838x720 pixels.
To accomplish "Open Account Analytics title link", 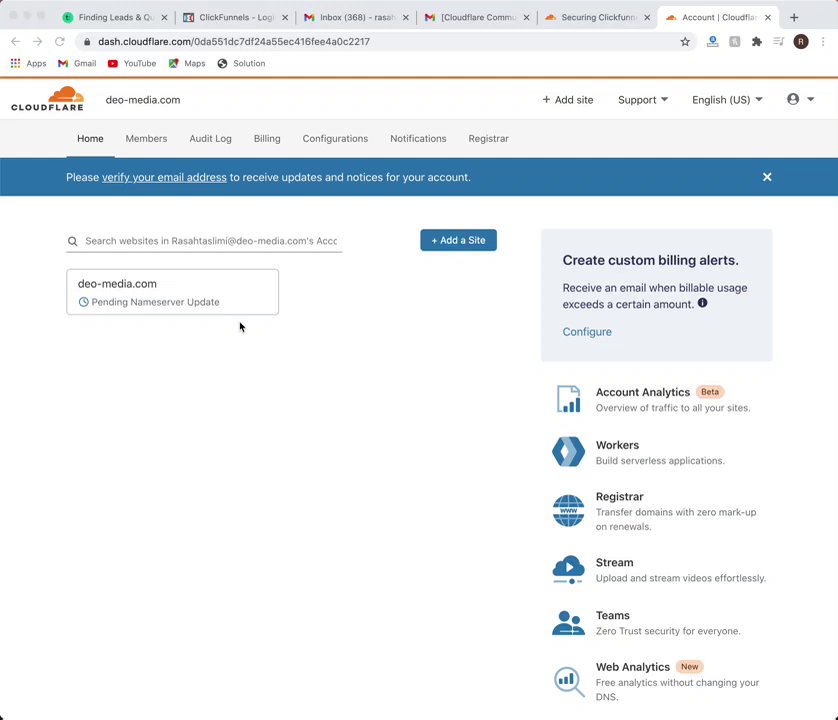I will tap(643, 392).
